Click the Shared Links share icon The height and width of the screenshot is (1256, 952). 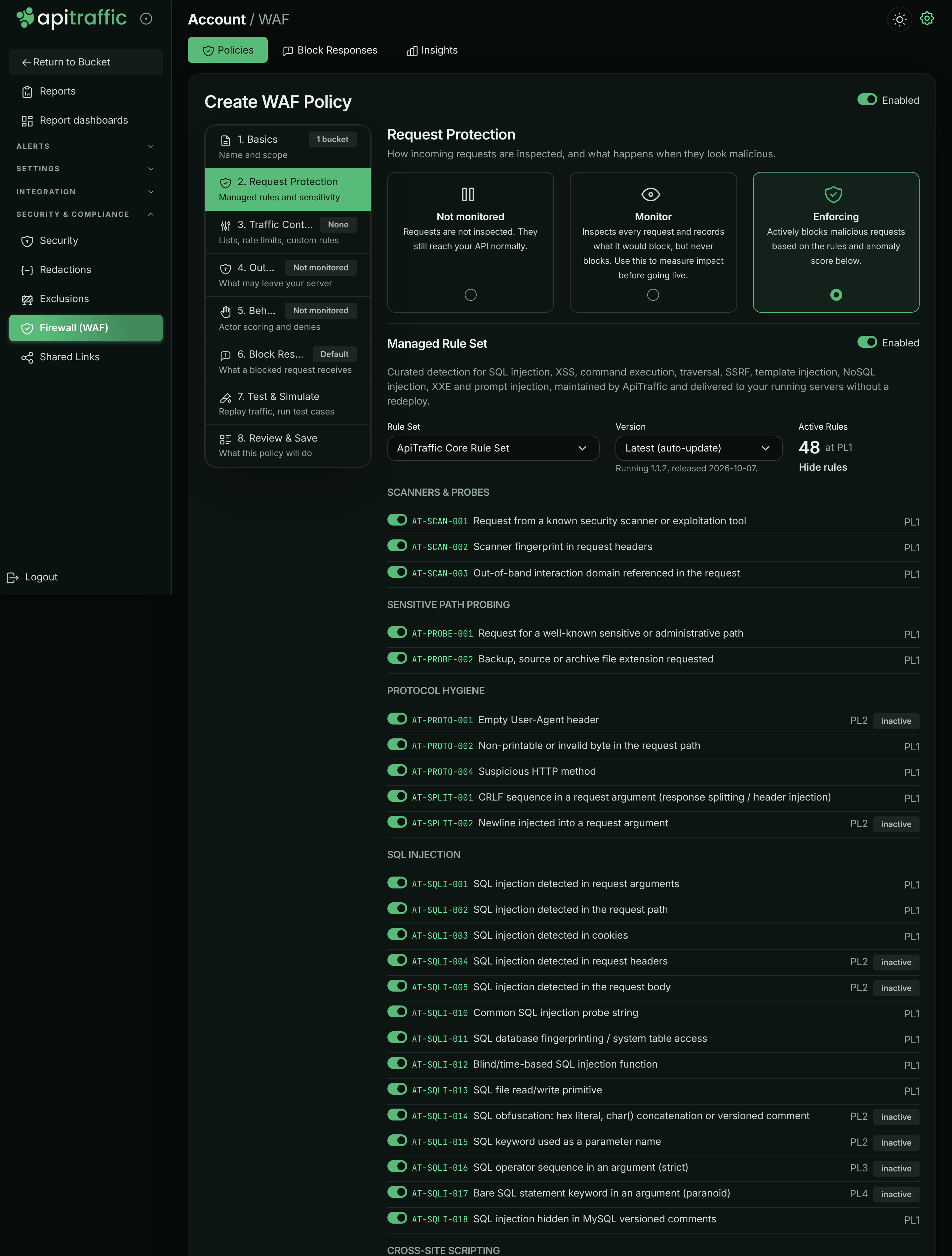pyautogui.click(x=27, y=357)
